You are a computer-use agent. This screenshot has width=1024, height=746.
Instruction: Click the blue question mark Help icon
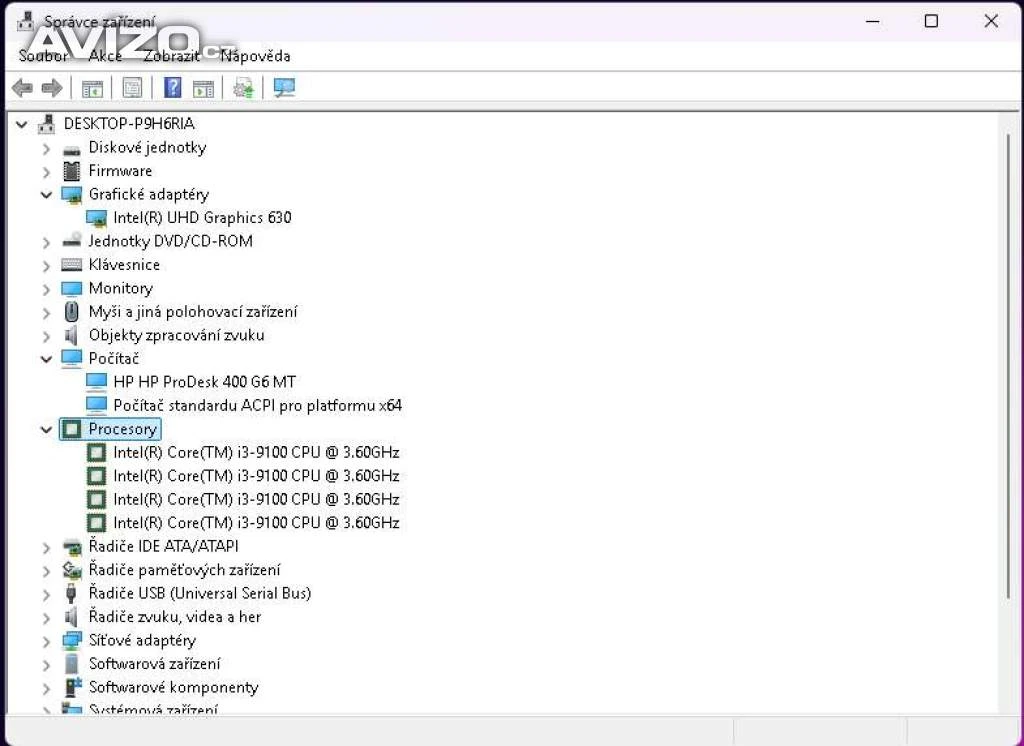[172, 88]
